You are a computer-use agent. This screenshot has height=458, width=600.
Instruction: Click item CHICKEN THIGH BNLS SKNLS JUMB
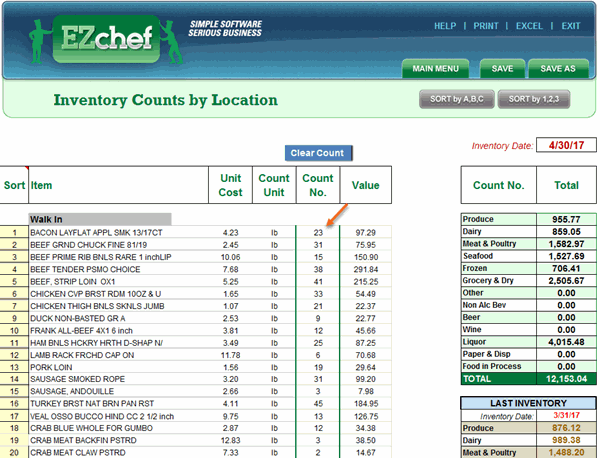pos(97,306)
